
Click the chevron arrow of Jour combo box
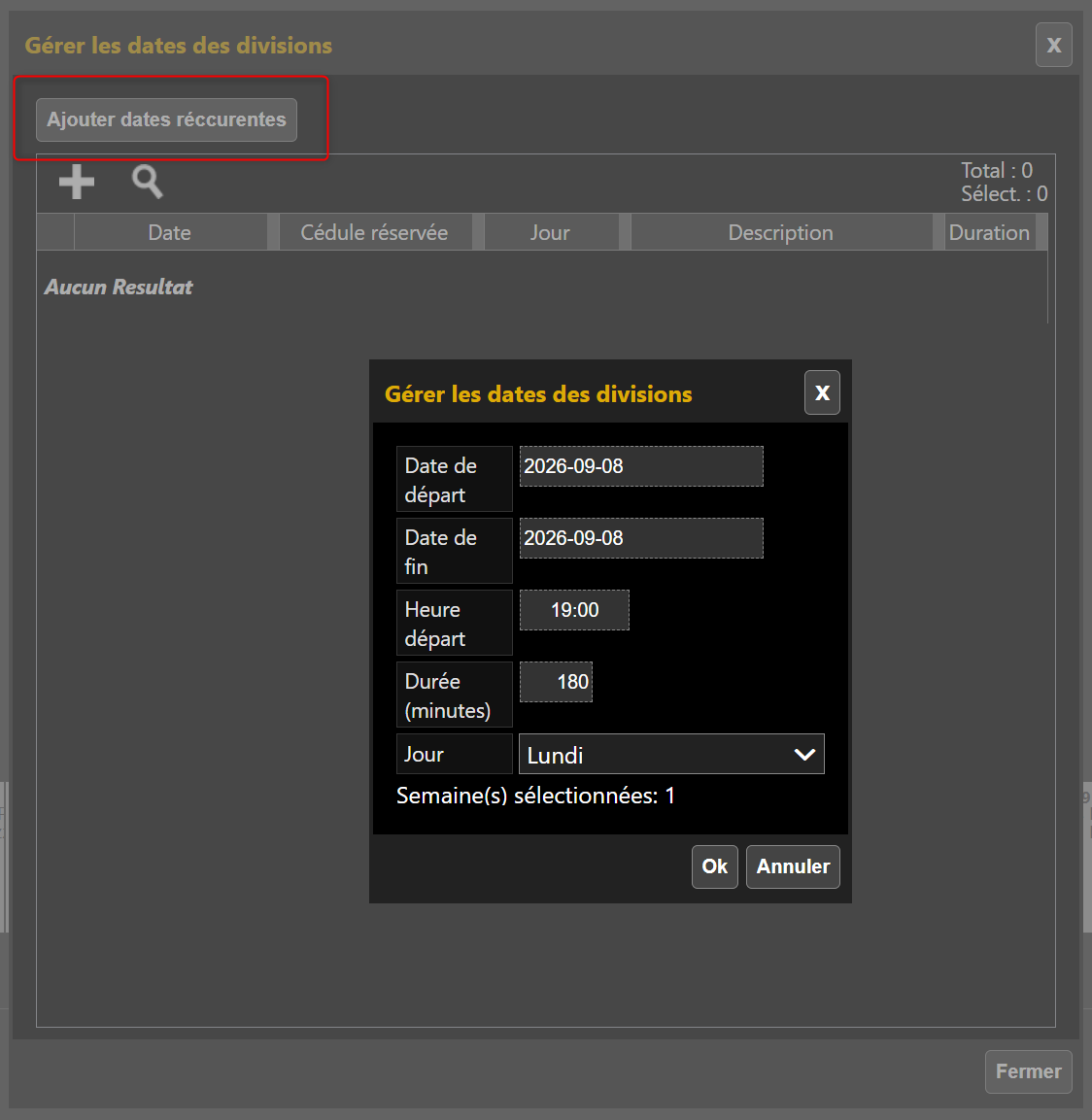804,755
